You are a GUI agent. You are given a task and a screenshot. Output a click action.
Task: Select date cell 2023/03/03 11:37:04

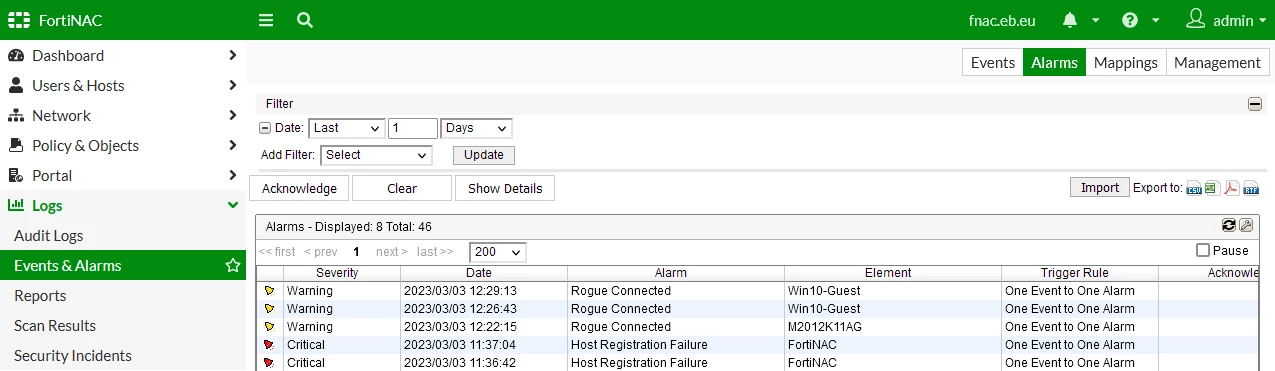(484, 345)
